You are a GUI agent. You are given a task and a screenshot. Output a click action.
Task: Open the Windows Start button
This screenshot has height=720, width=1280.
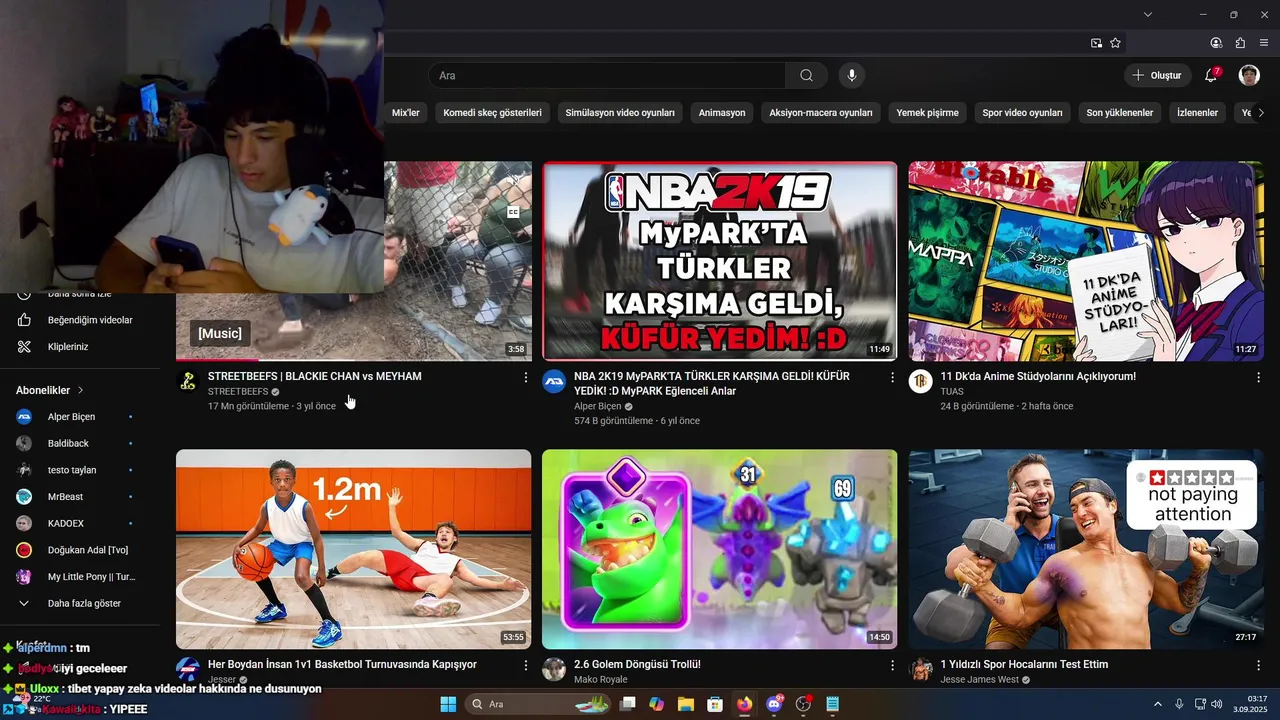[x=448, y=704]
